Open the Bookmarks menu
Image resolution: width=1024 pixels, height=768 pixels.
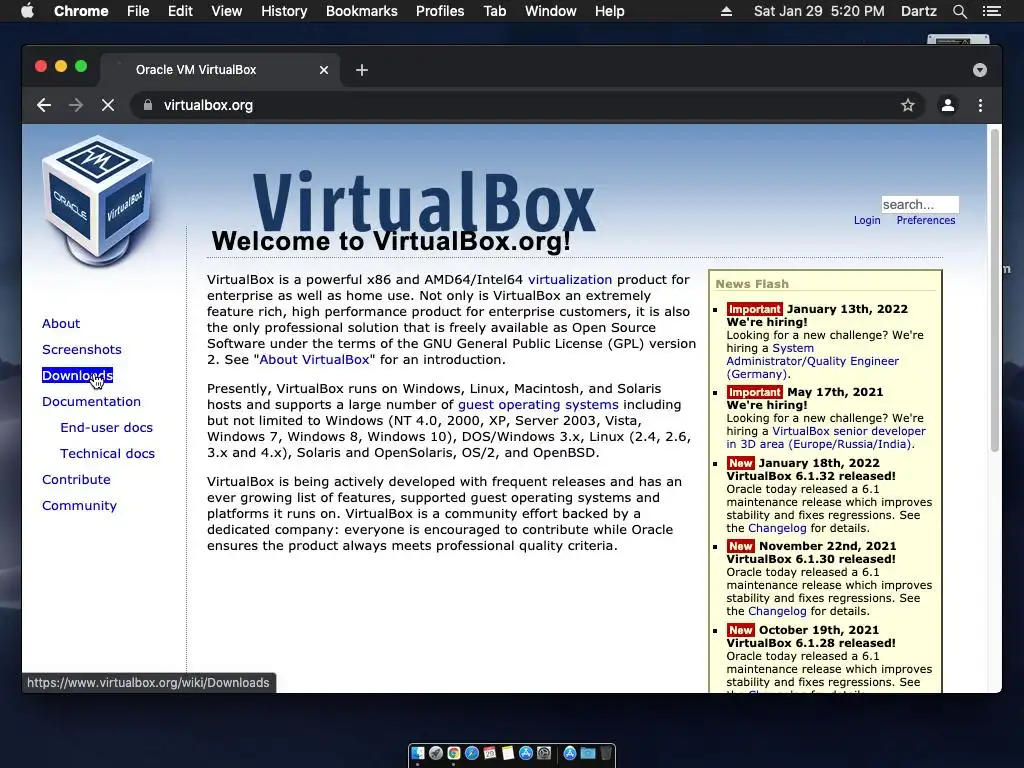coord(362,11)
